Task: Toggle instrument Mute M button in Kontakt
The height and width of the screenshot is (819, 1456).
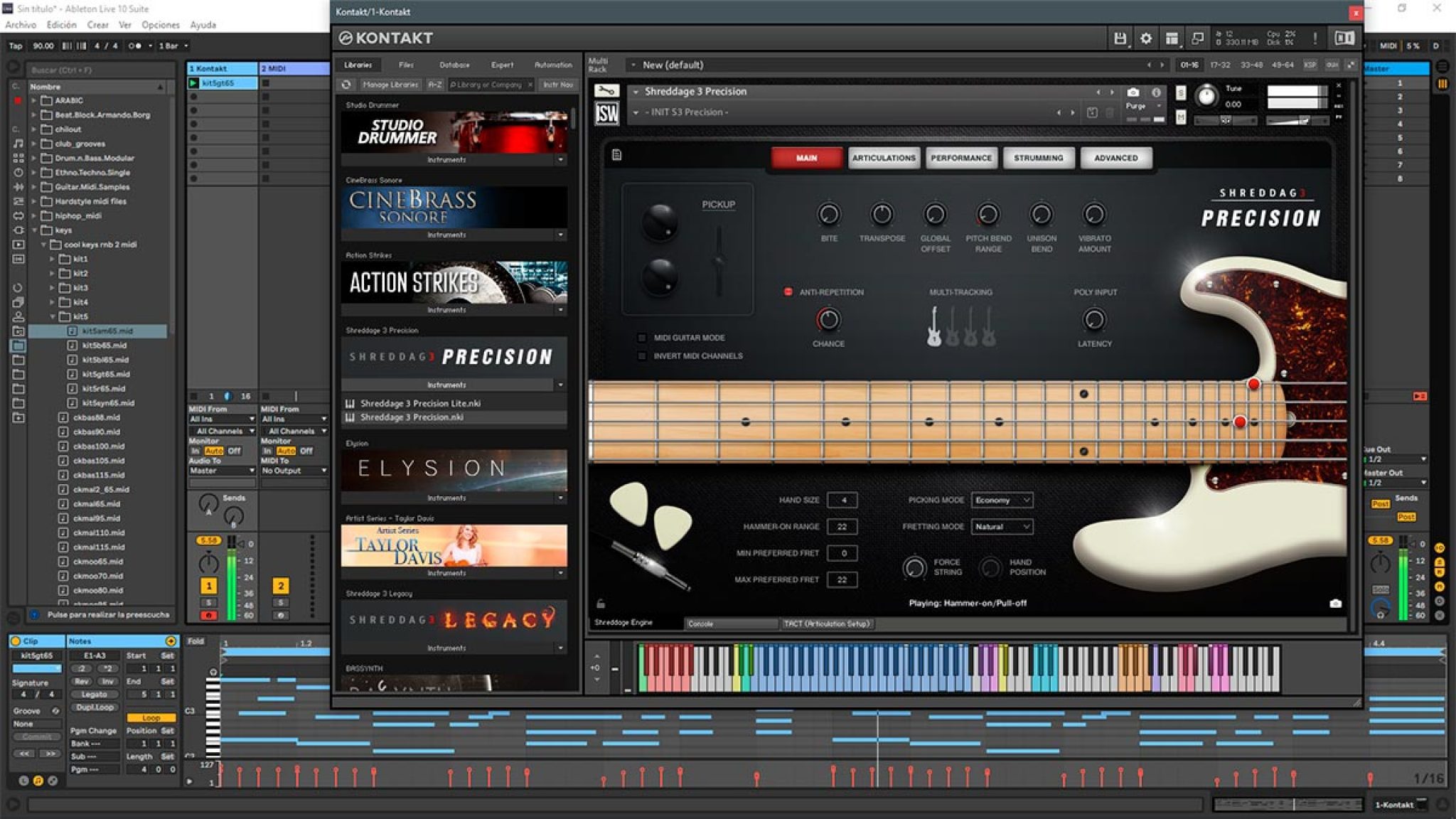Action: (x=1181, y=117)
